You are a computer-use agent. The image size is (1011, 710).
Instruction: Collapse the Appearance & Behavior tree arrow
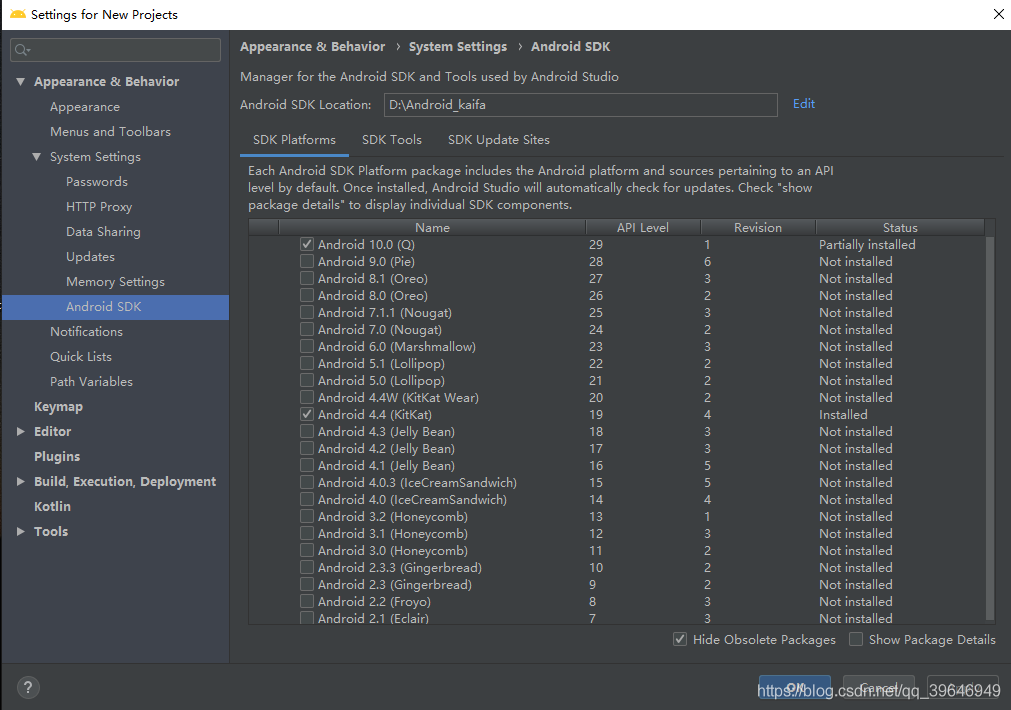tap(21, 82)
